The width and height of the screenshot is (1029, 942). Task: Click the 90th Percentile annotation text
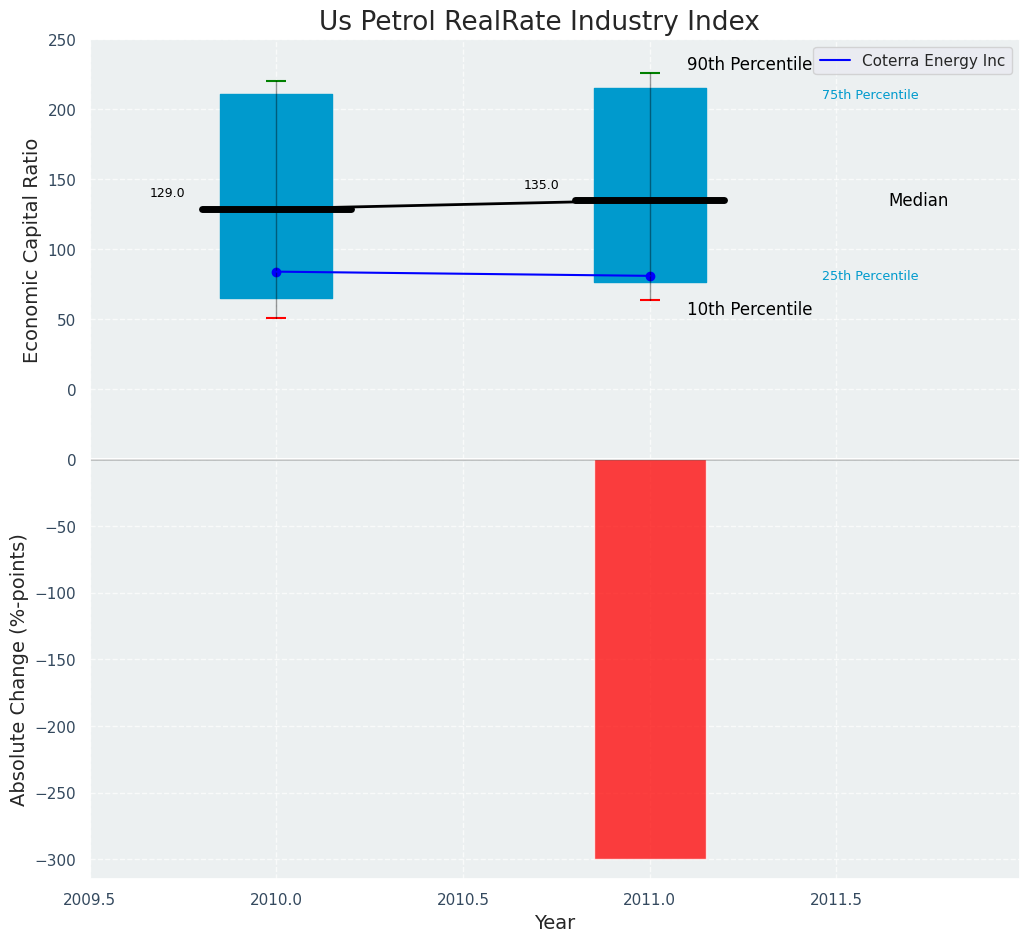[749, 64]
